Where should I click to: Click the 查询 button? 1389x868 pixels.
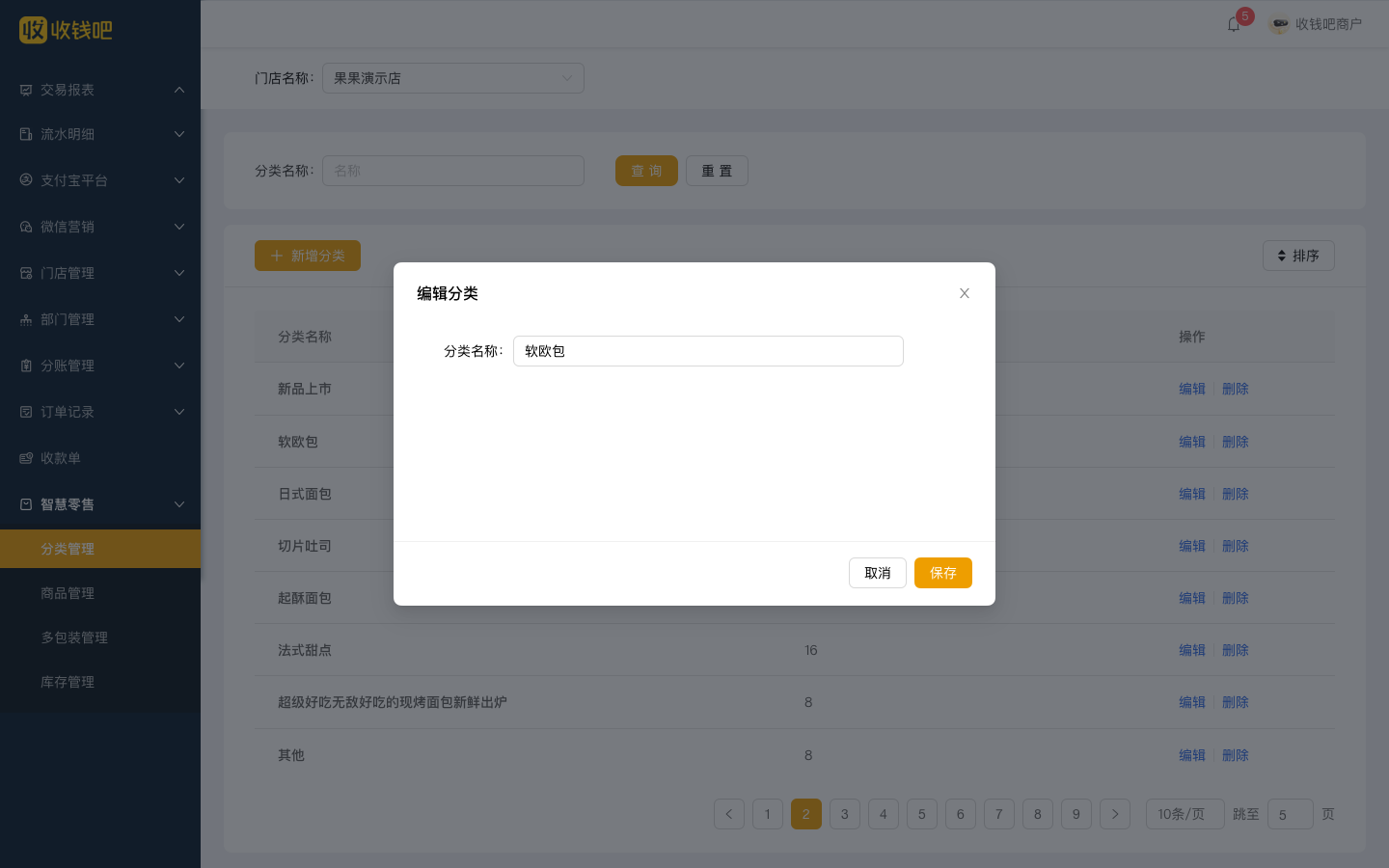point(646,171)
